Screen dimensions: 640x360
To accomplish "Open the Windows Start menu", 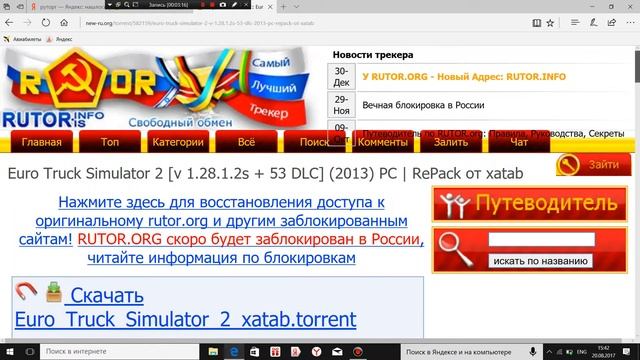I will (10, 352).
